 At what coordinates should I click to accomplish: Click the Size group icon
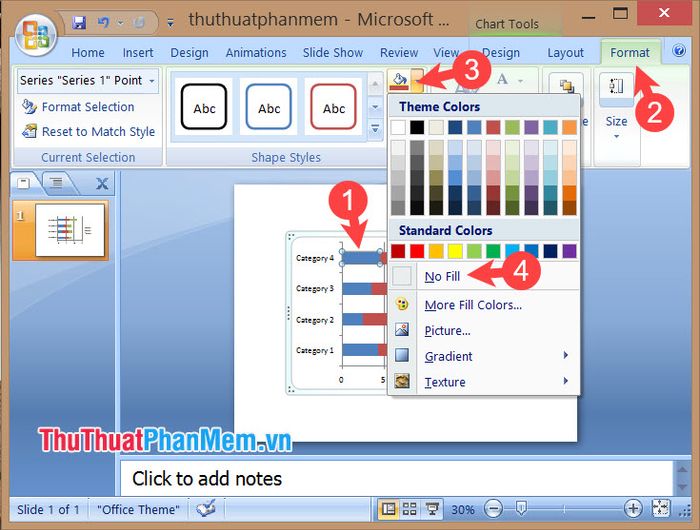point(616,87)
